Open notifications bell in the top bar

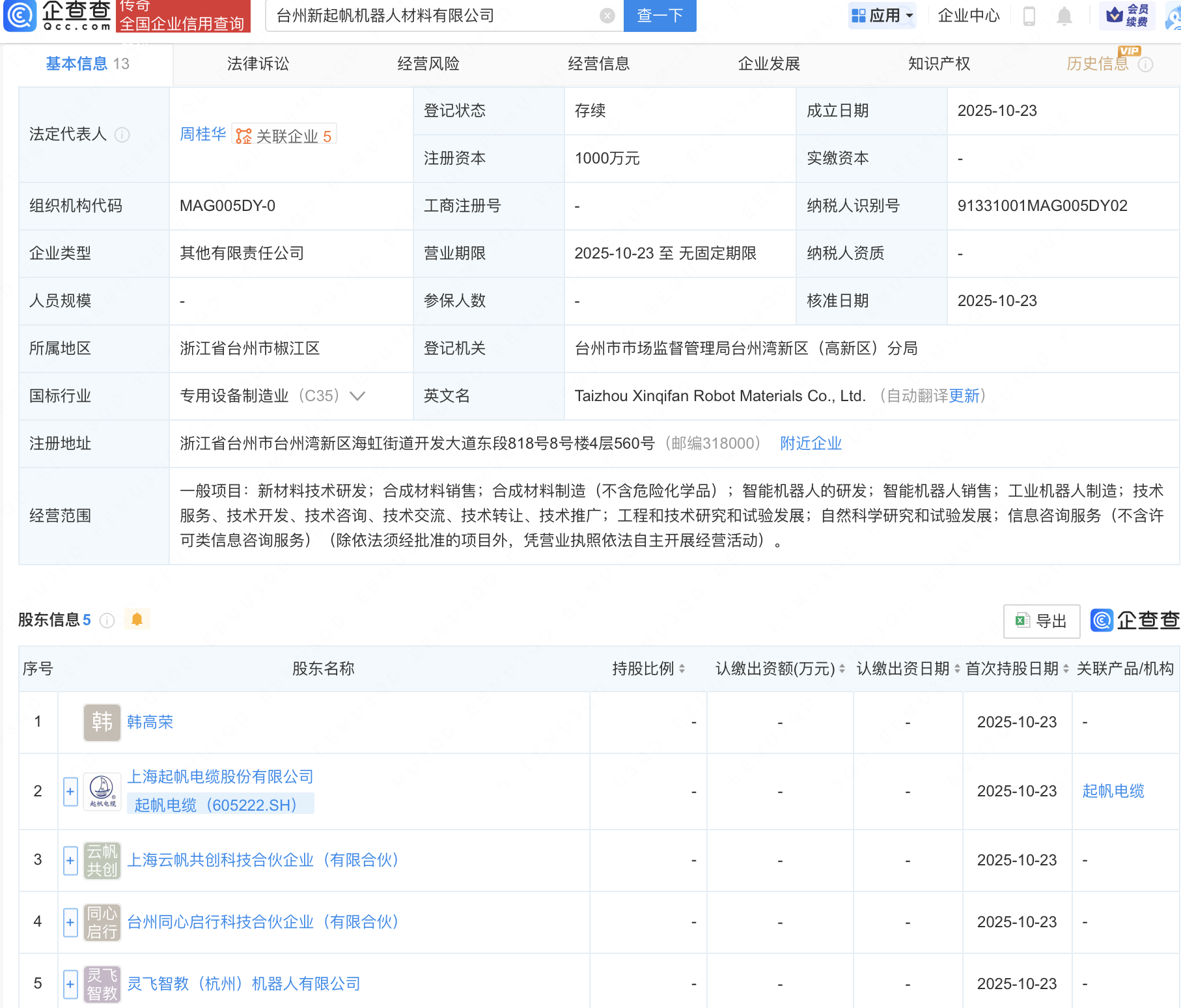(1064, 16)
